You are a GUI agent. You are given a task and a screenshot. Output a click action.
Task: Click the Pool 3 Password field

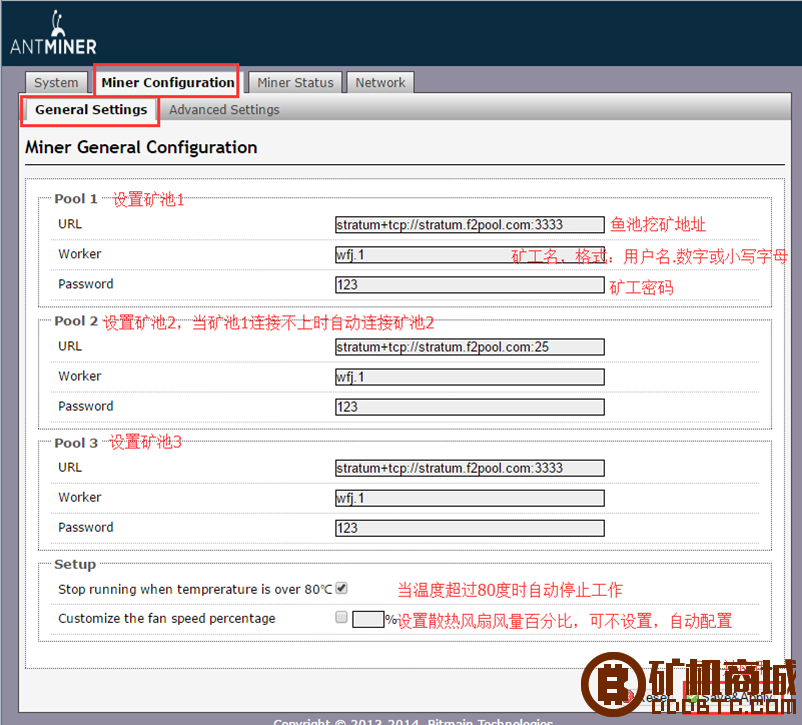point(470,529)
